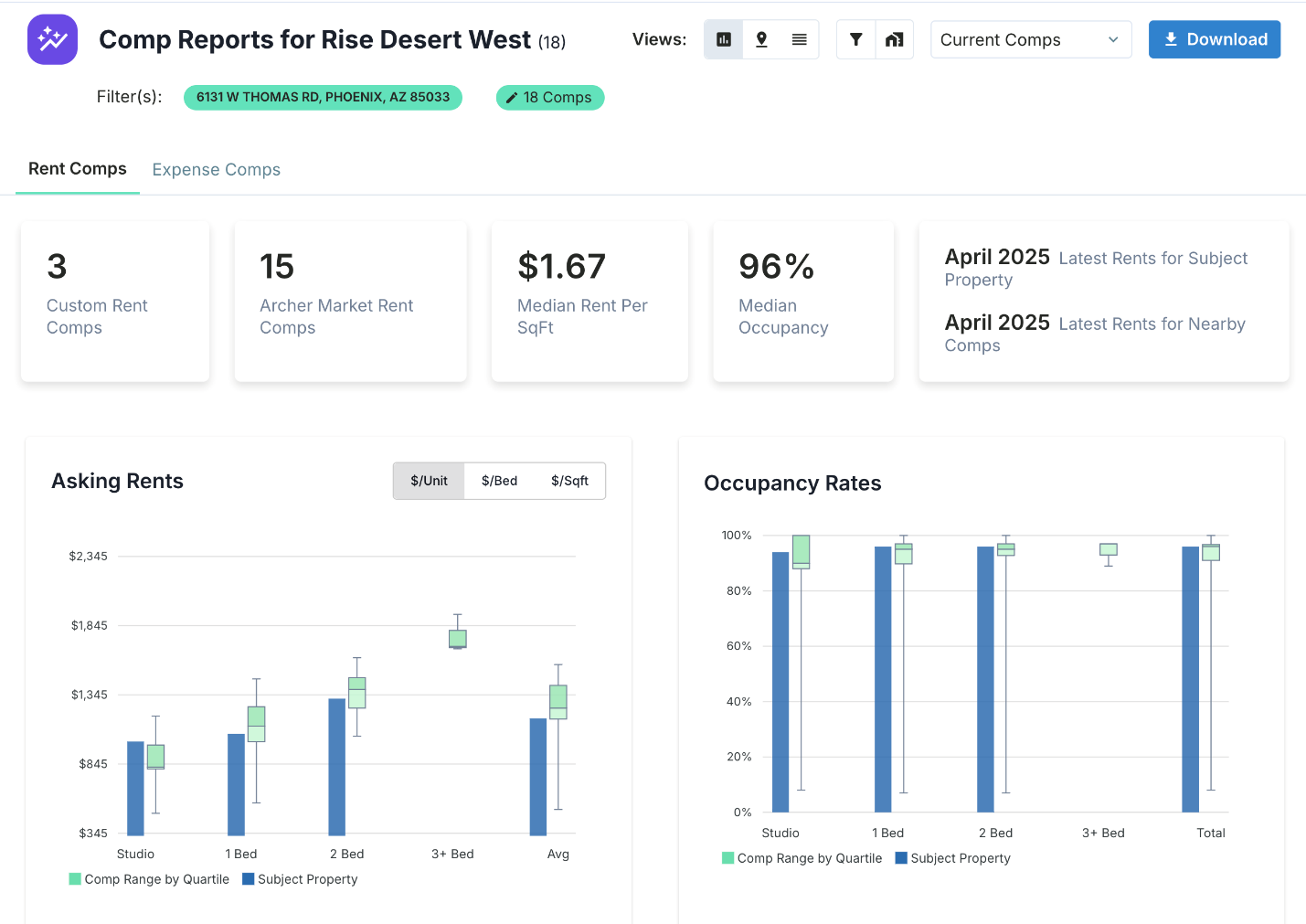Click the pencil icon on 18 Comps chip
This screenshot has width=1306, height=924.
coord(514,97)
